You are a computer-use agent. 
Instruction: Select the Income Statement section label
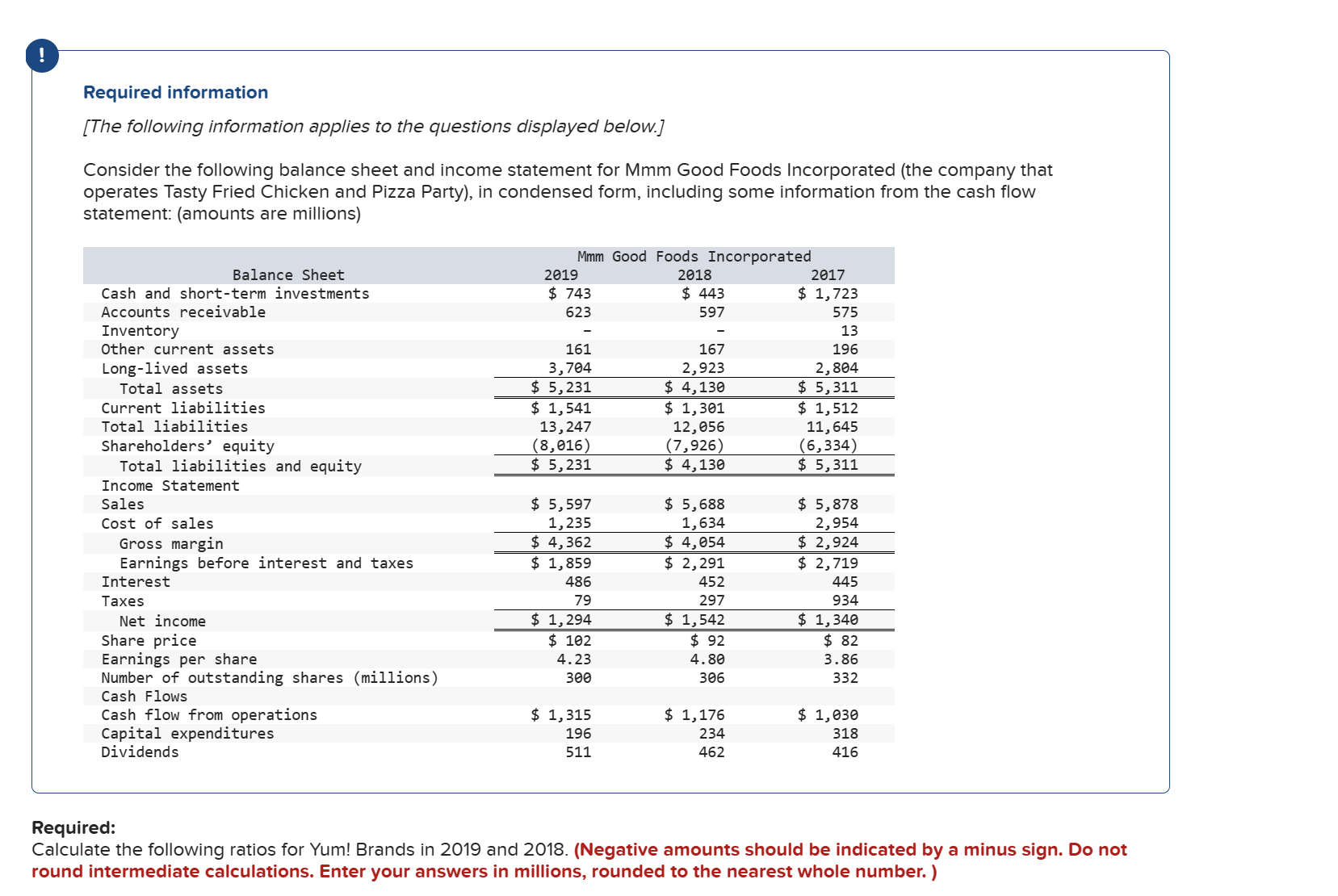(x=170, y=485)
